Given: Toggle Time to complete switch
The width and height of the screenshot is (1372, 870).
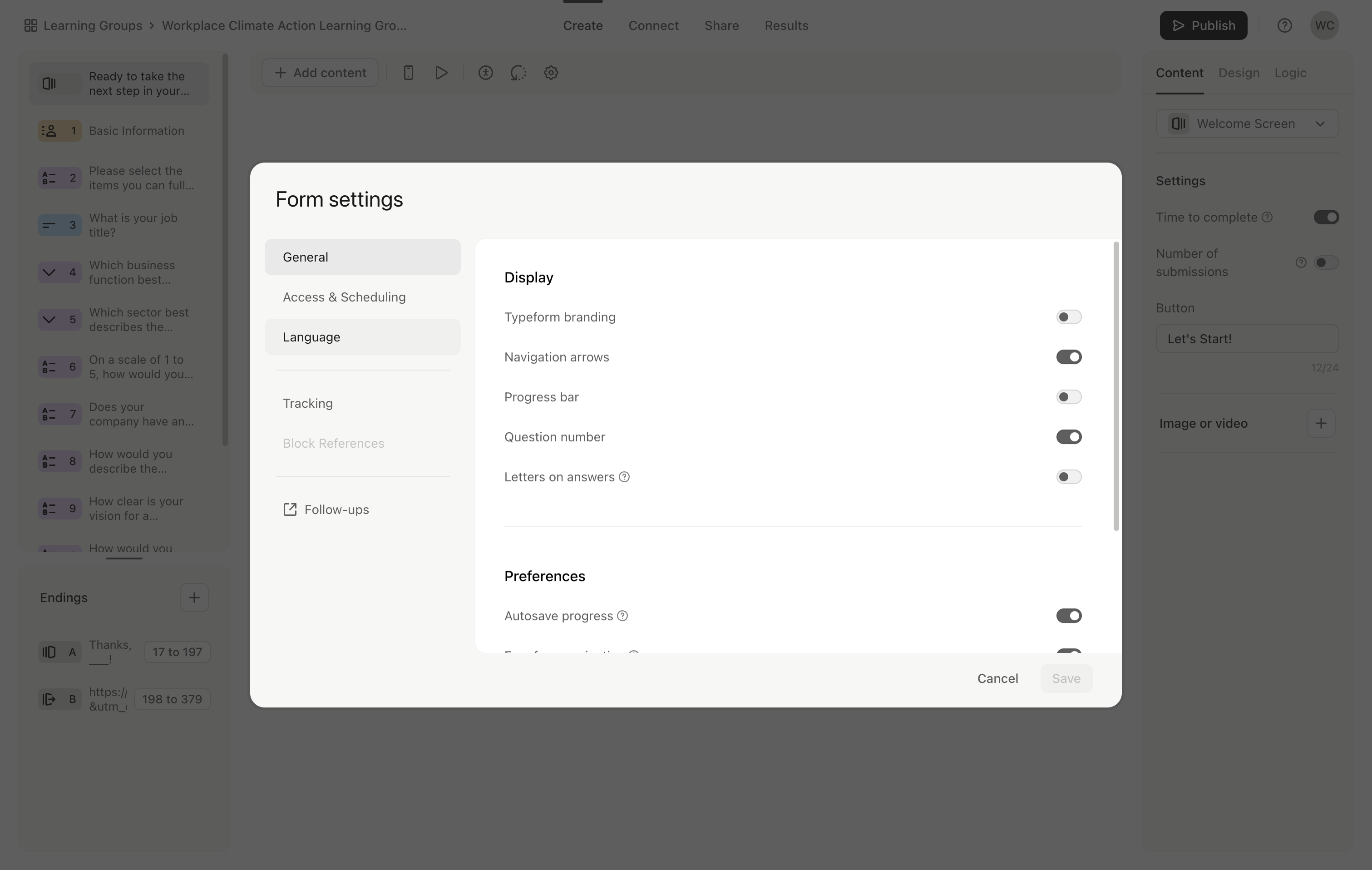Looking at the screenshot, I should click(1326, 217).
